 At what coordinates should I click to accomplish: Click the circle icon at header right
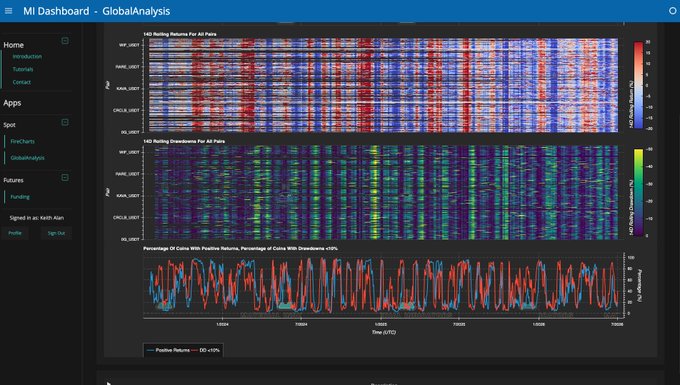click(x=673, y=11)
